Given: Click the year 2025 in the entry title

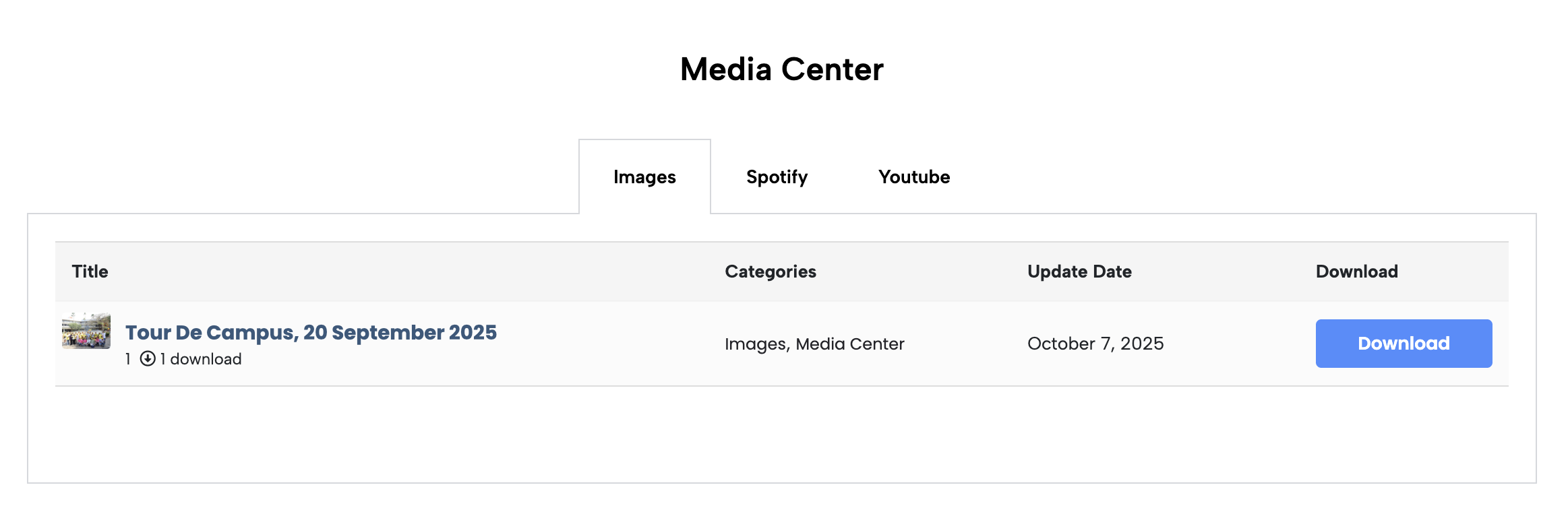Looking at the screenshot, I should 473,333.
